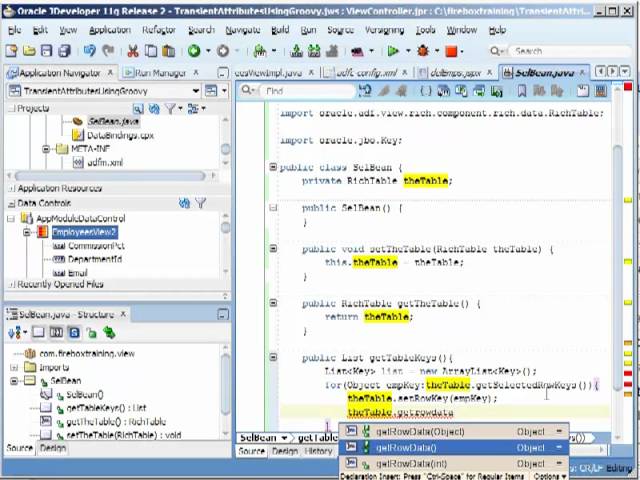Click the Undo toolbar icon
640x480 pixels.
click(90, 51)
